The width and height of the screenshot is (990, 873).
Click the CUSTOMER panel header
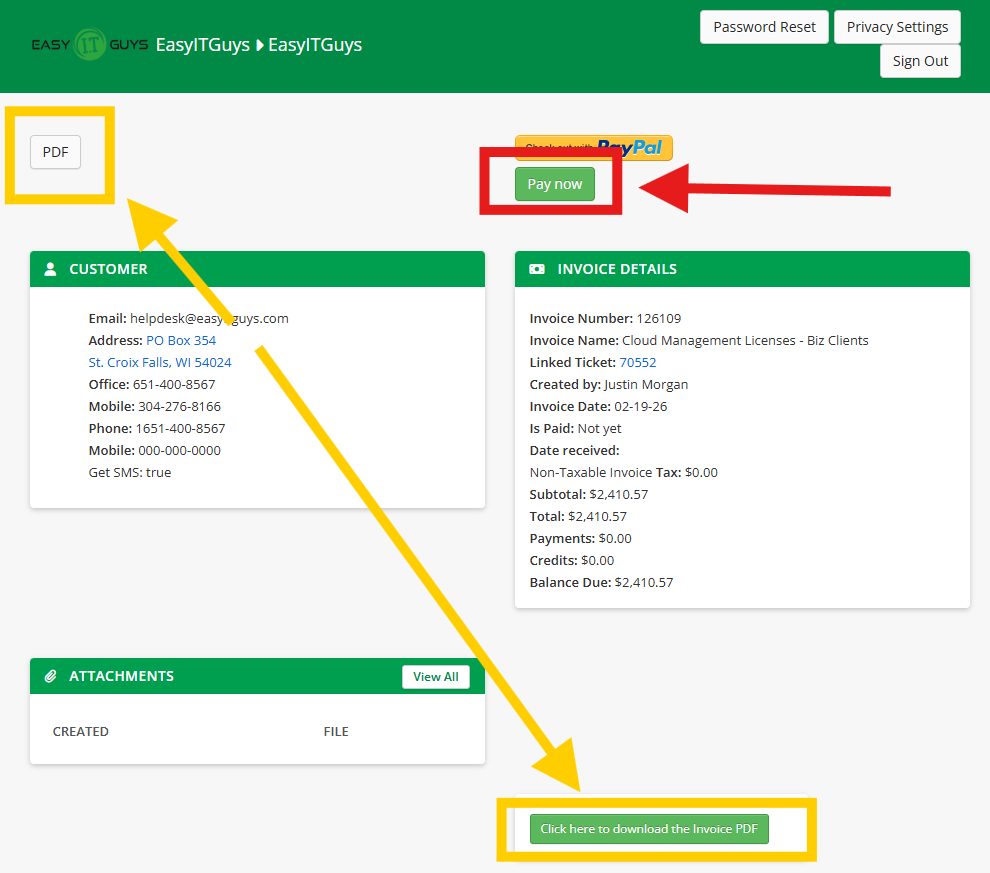point(258,270)
